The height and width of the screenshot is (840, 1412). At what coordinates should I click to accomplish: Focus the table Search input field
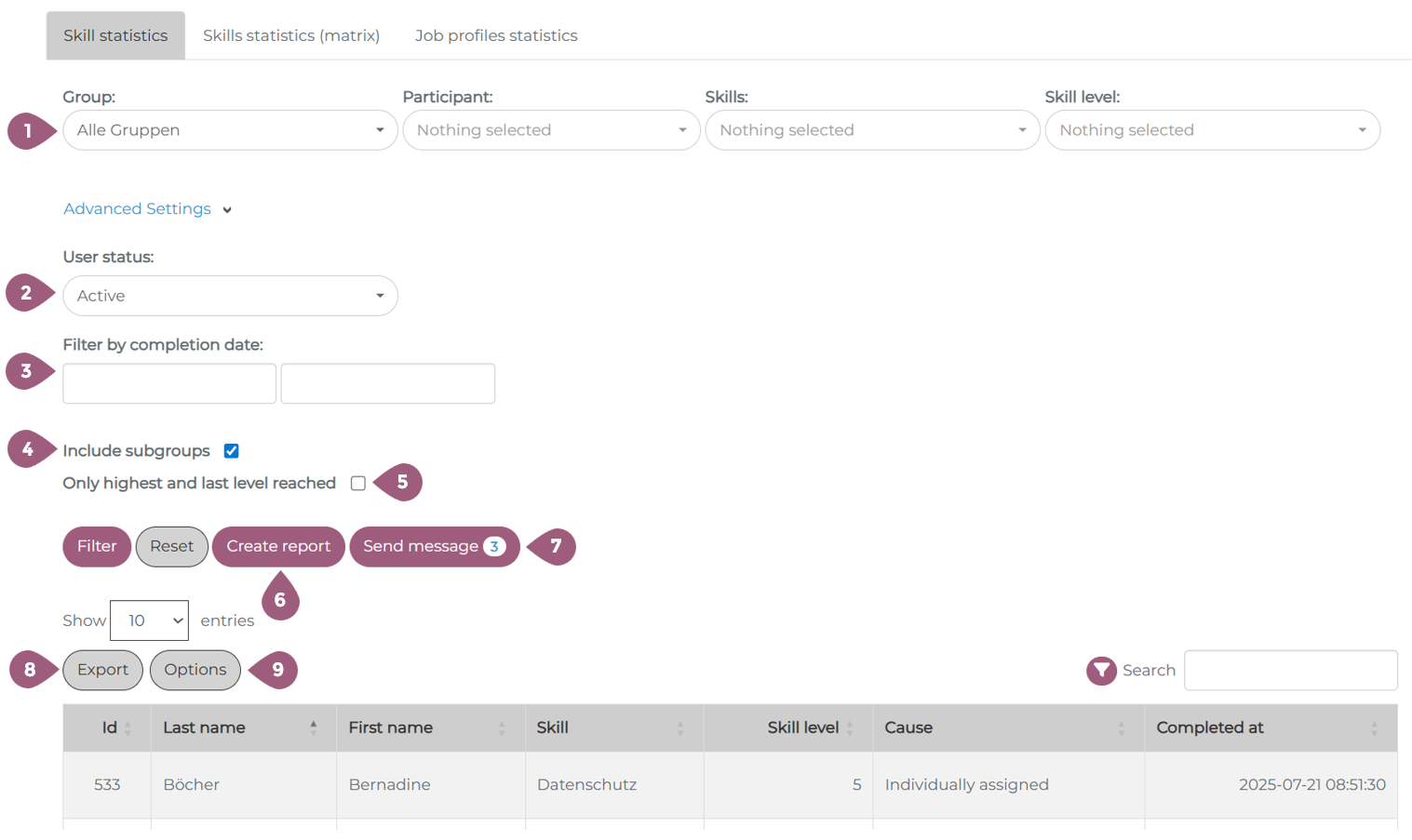pos(1290,670)
